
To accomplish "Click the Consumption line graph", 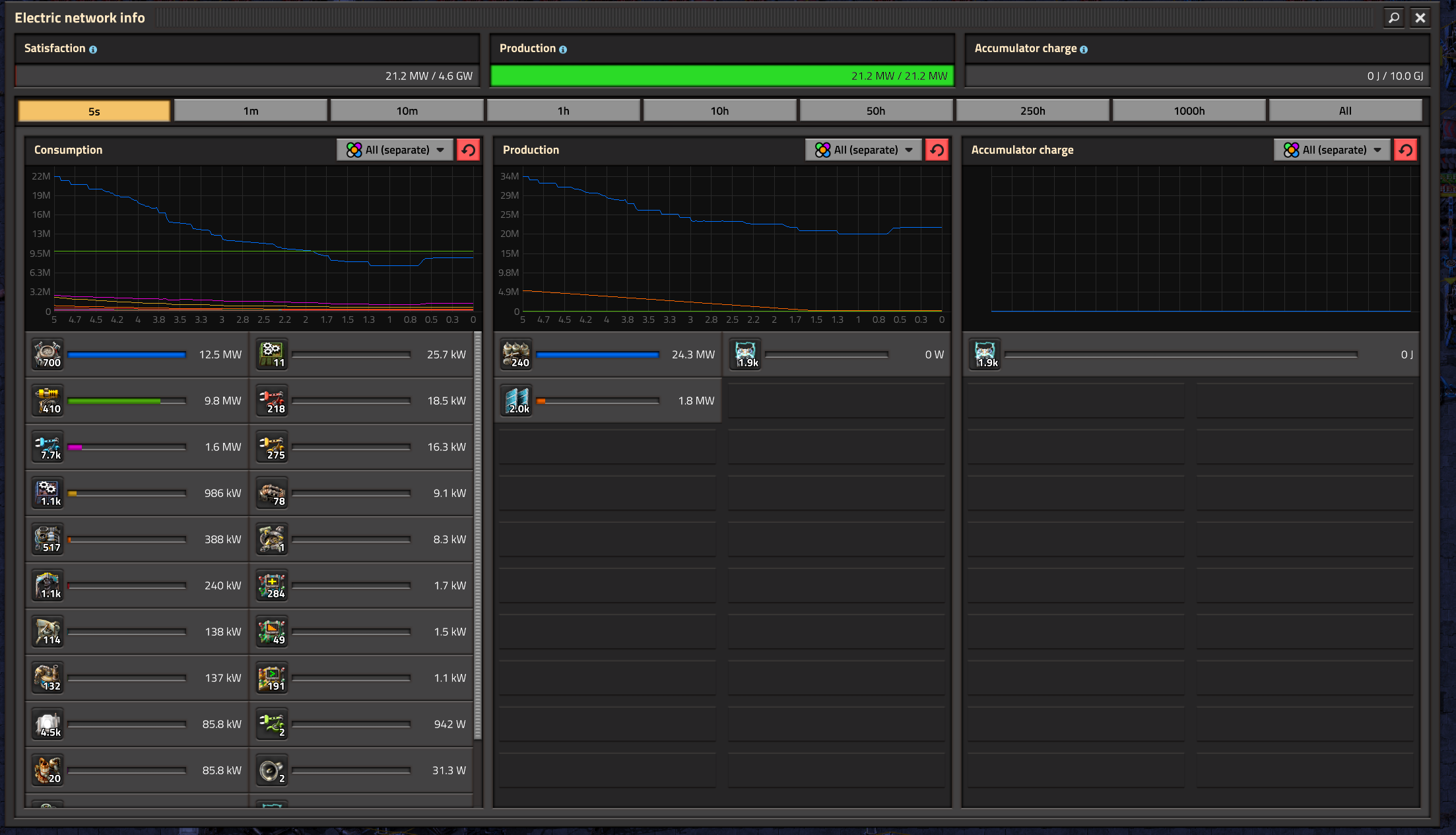I will coord(254,248).
